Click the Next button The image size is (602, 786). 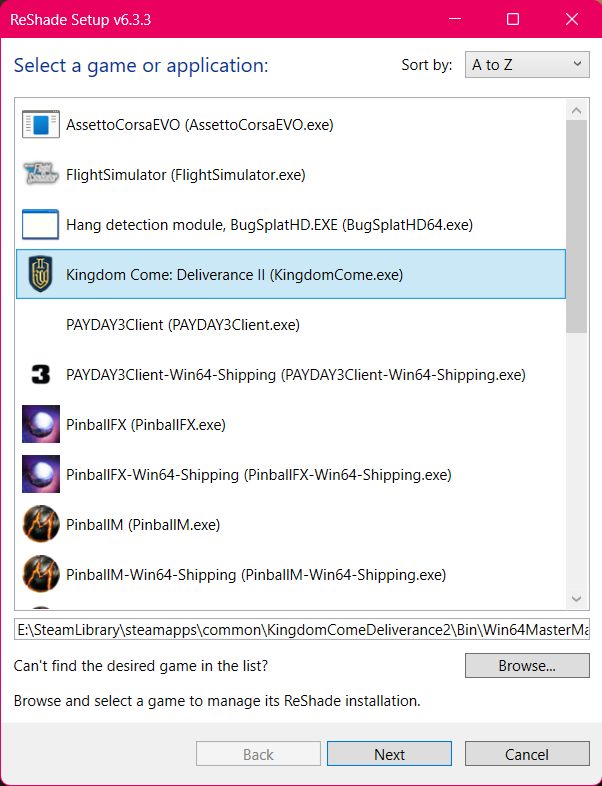(389, 754)
